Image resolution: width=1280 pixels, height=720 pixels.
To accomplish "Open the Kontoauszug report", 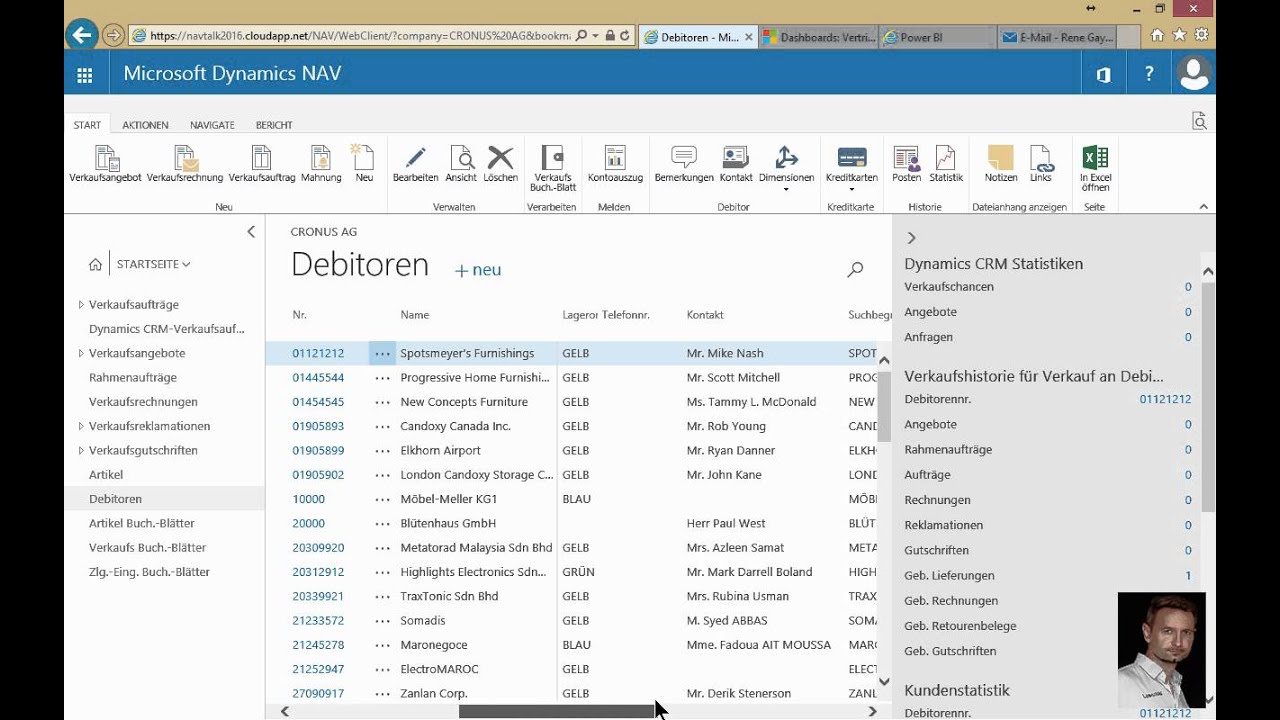I will pos(615,164).
